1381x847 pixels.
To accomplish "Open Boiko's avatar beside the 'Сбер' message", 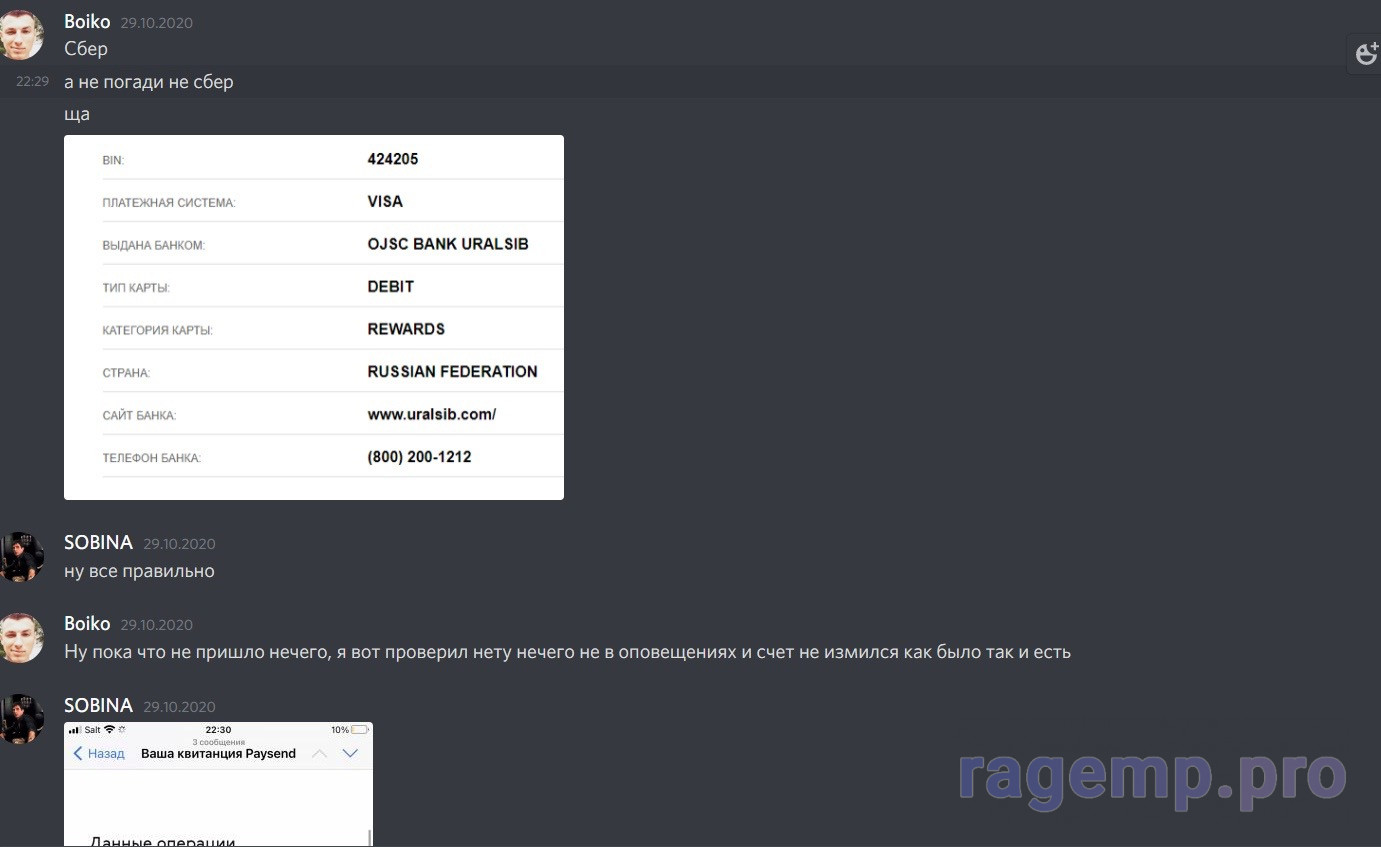I will (21, 34).
